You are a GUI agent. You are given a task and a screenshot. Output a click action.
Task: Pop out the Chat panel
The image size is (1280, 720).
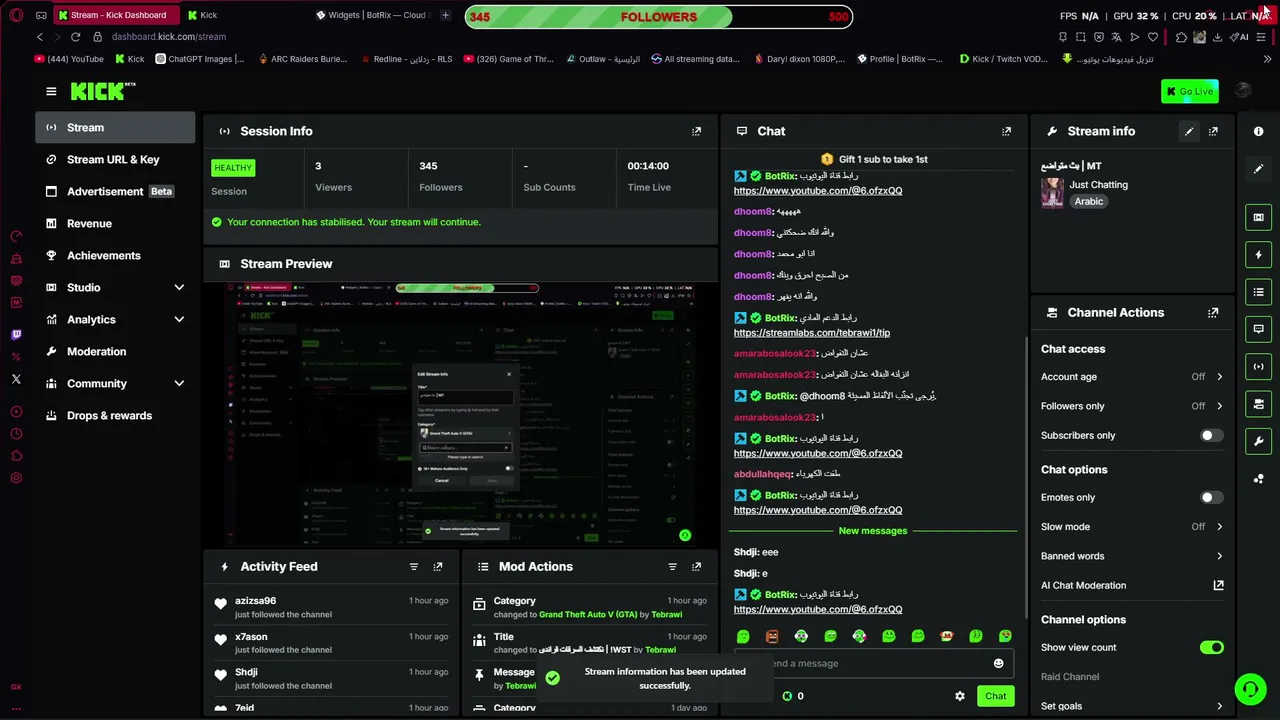point(1007,131)
